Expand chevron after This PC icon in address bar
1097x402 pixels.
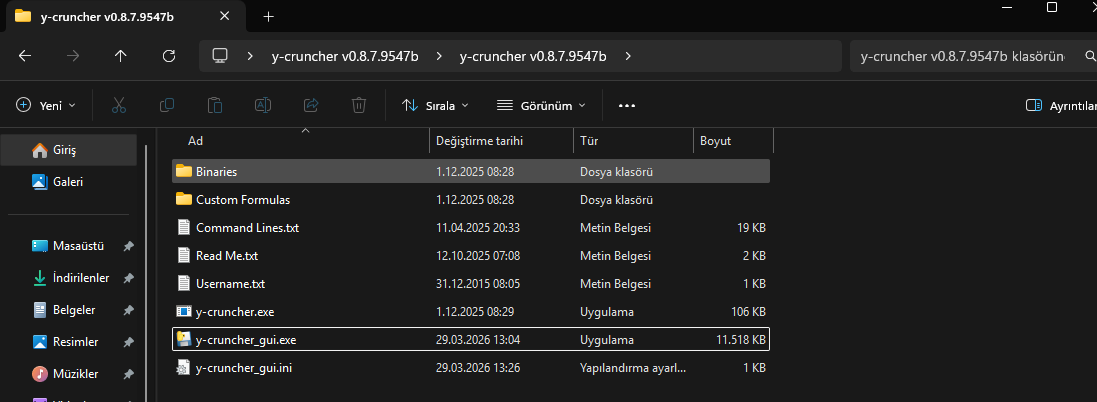click(250, 56)
